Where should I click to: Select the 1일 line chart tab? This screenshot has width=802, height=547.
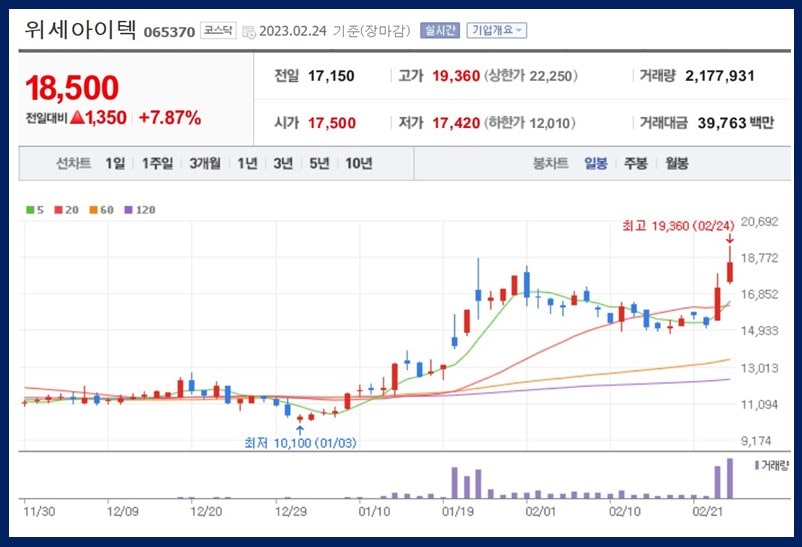tap(115, 163)
